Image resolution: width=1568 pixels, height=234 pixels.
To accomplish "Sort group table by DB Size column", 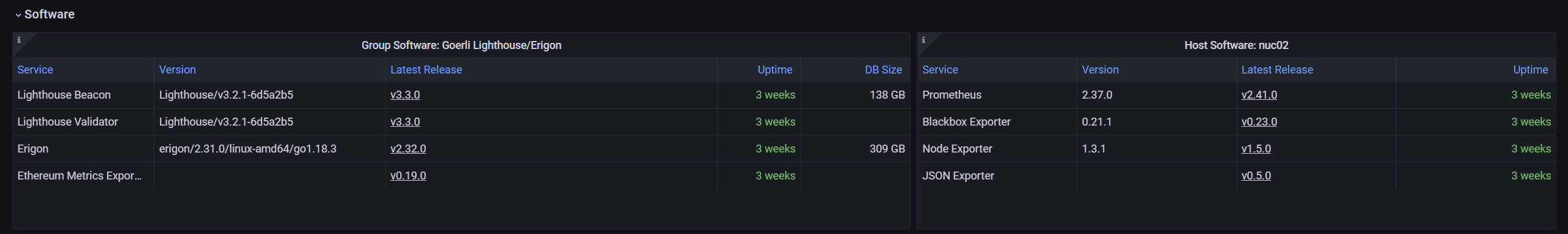I will coord(883,70).
